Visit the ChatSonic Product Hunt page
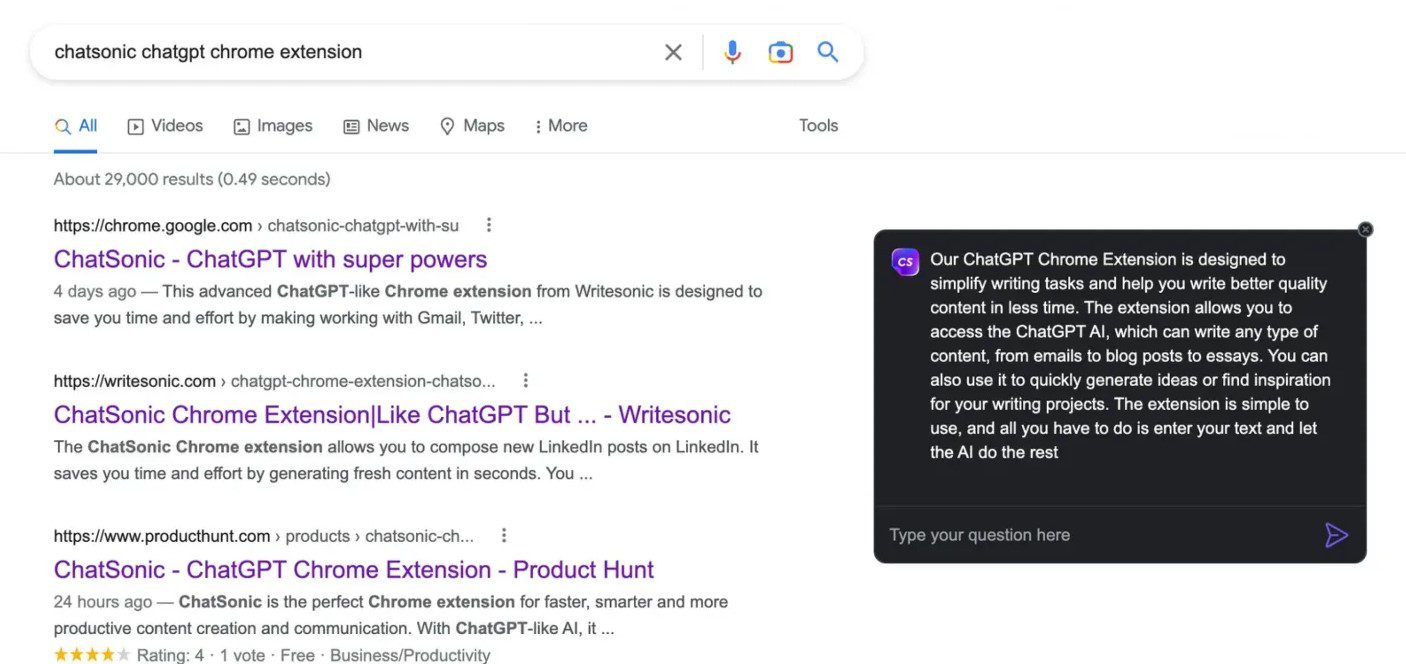This screenshot has height=664, width=1406. point(353,569)
